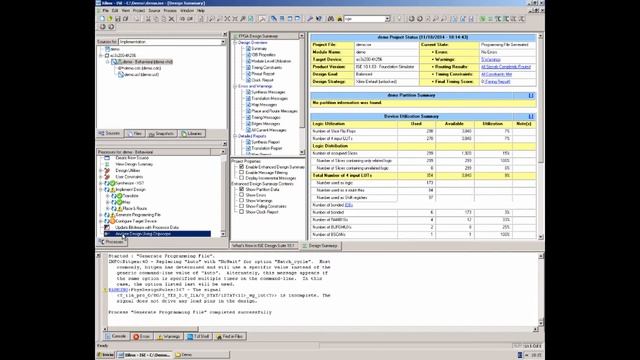The image size is (640, 360).
Task: Toggle Enable Message Filtering checkbox
Action: (x=242, y=172)
